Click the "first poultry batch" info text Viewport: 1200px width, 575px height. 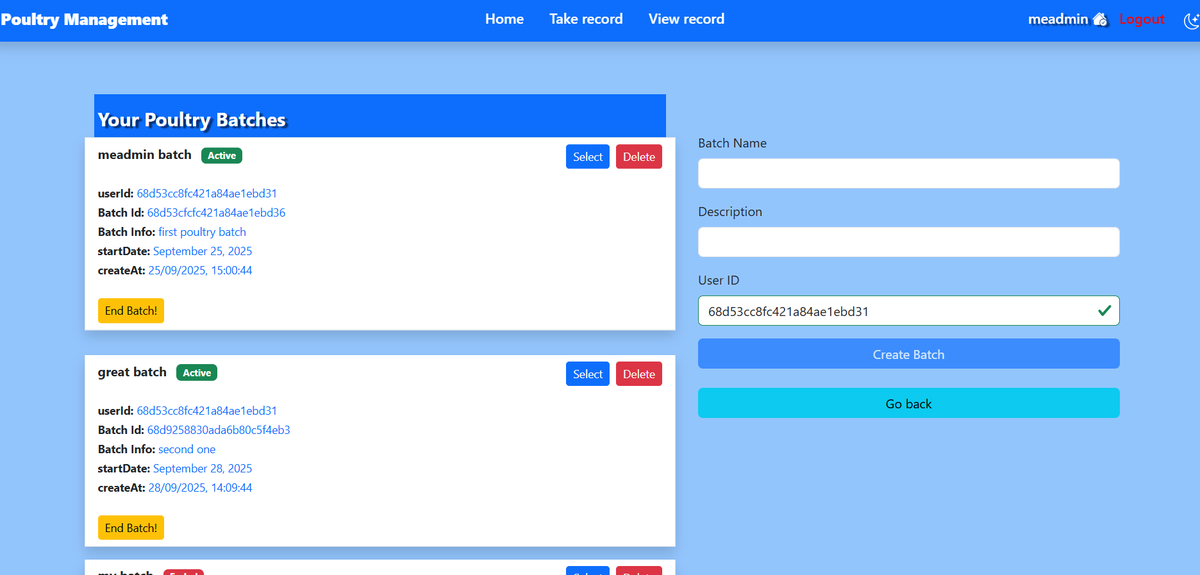[x=202, y=232]
